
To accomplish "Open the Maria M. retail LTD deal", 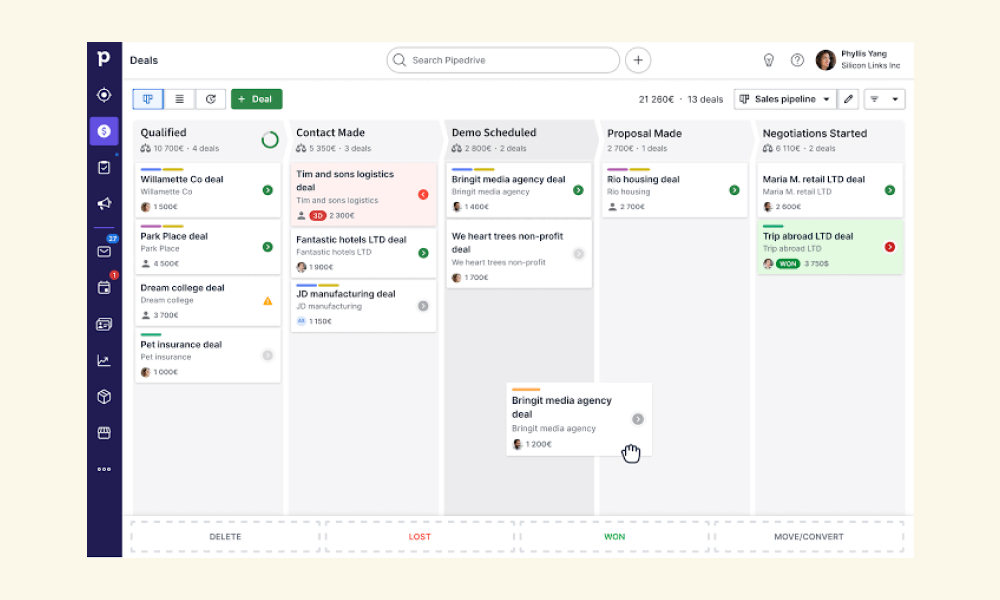I will [830, 190].
